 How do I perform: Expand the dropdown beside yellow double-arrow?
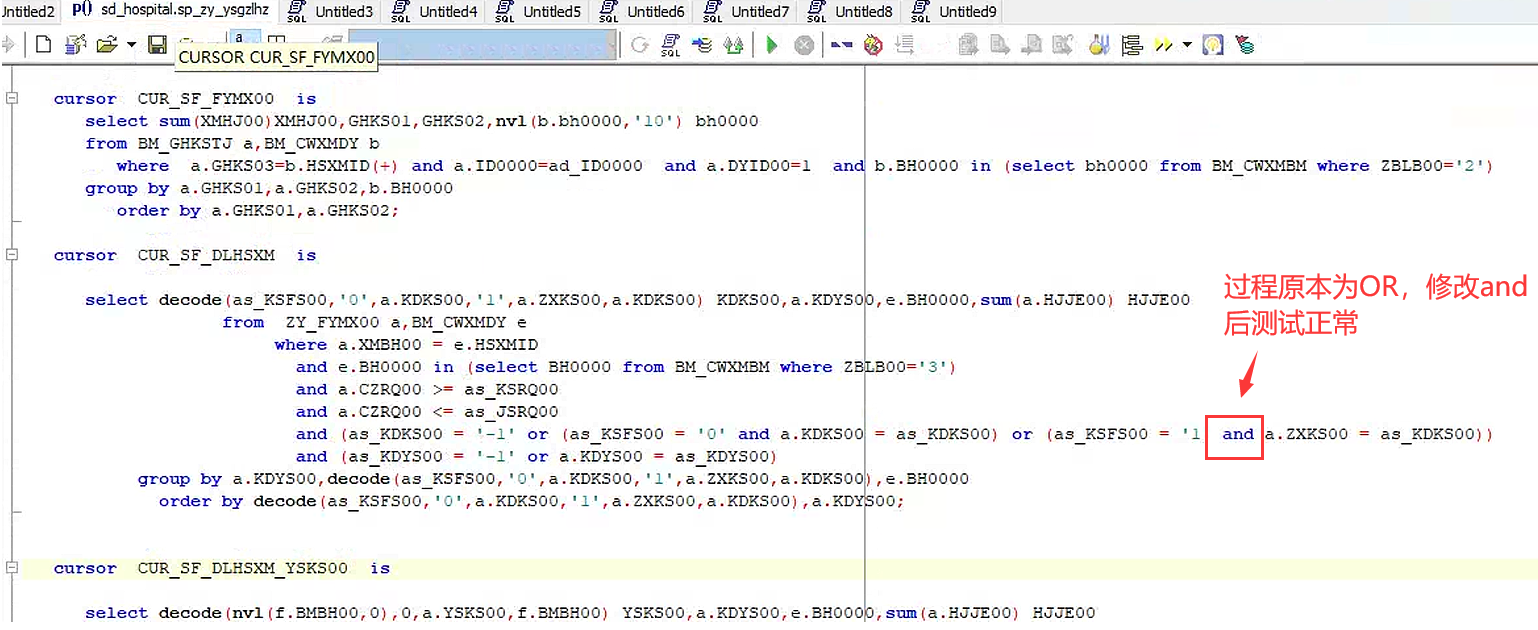coord(1187,45)
